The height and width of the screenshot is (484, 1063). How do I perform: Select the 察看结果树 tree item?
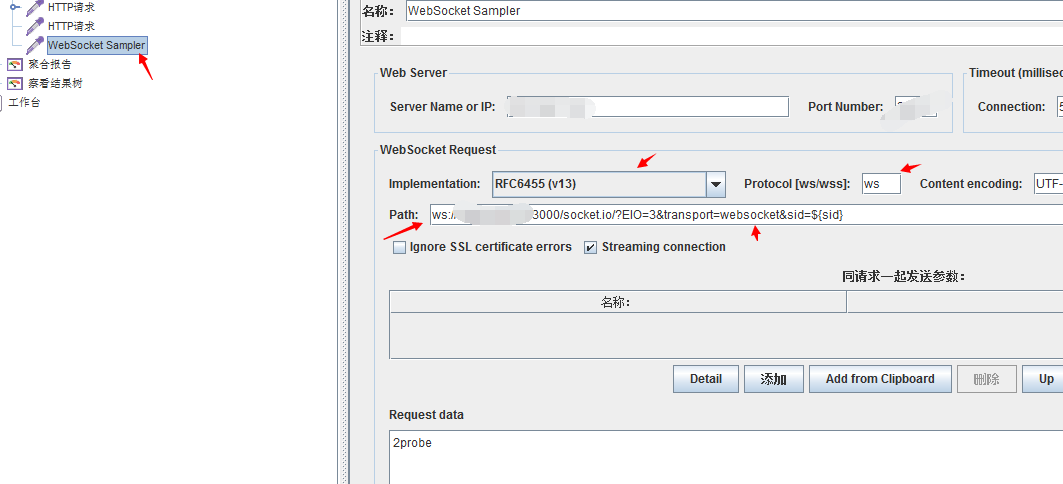click(x=56, y=83)
